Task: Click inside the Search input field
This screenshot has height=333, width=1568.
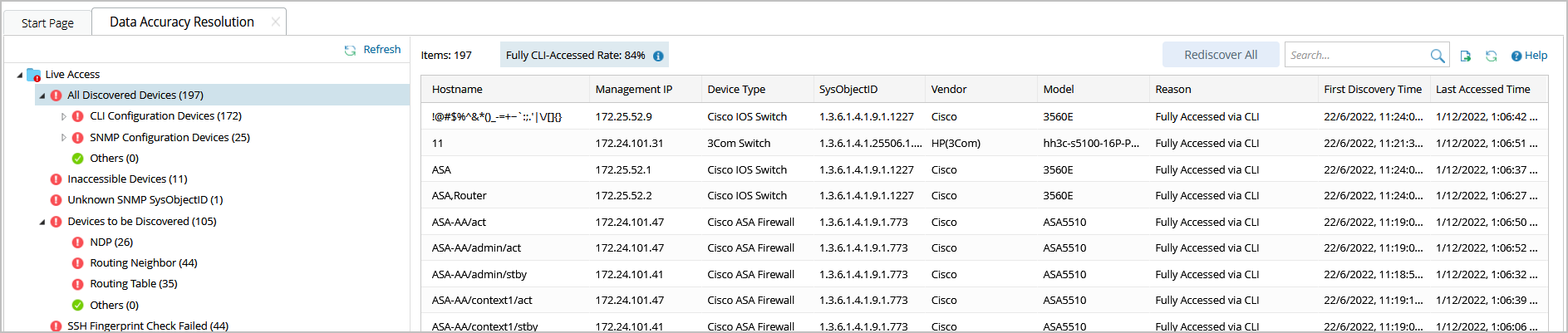Action: click(1356, 56)
